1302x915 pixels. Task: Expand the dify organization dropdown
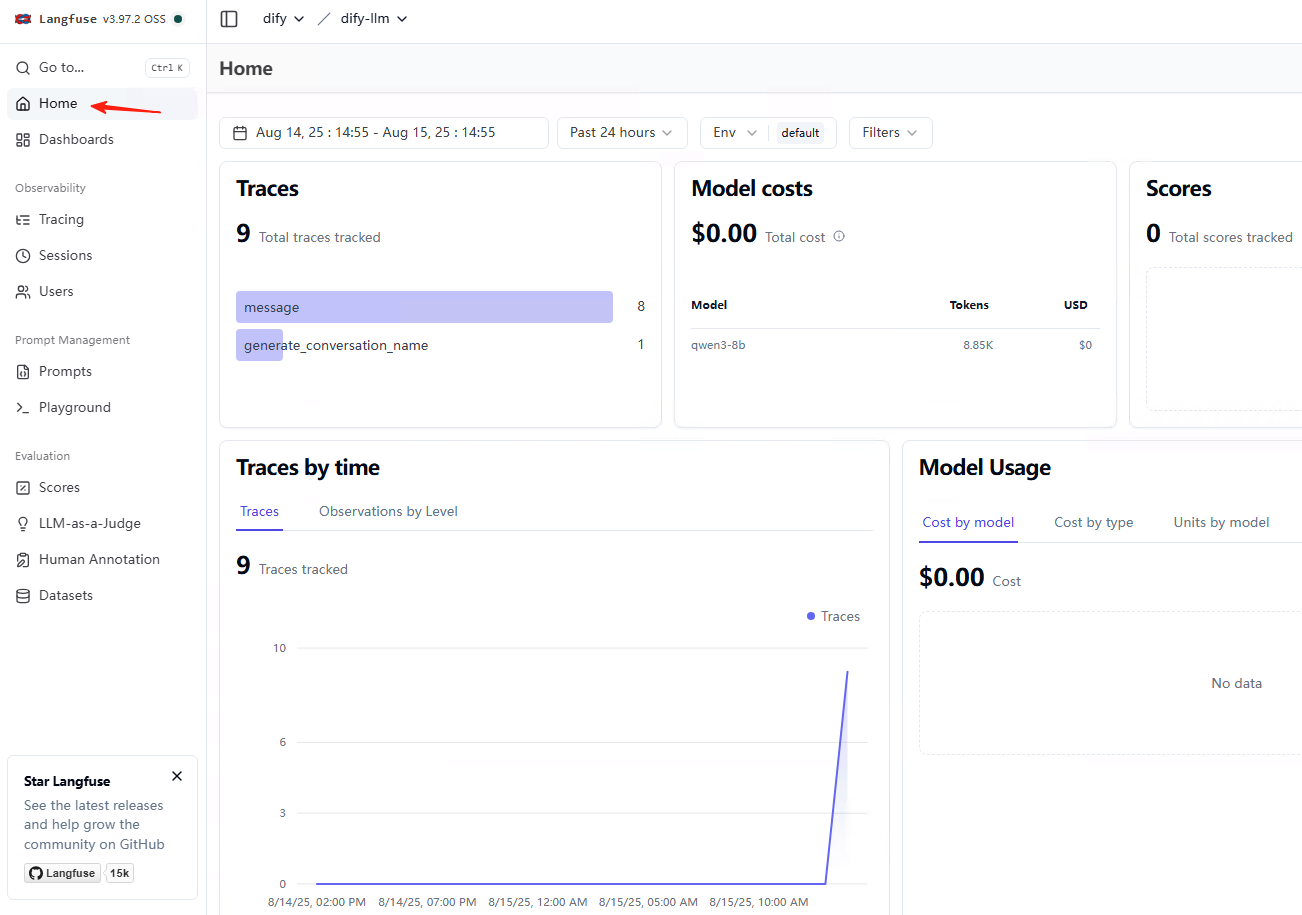(x=283, y=19)
